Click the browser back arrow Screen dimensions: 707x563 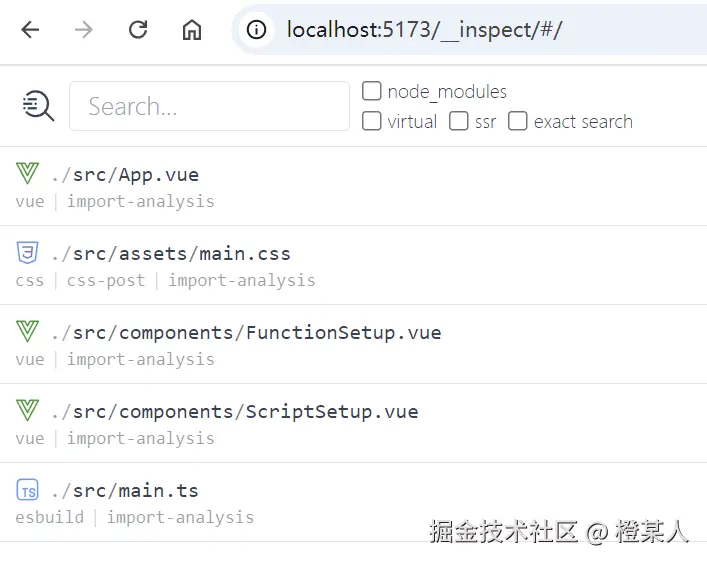(30, 30)
